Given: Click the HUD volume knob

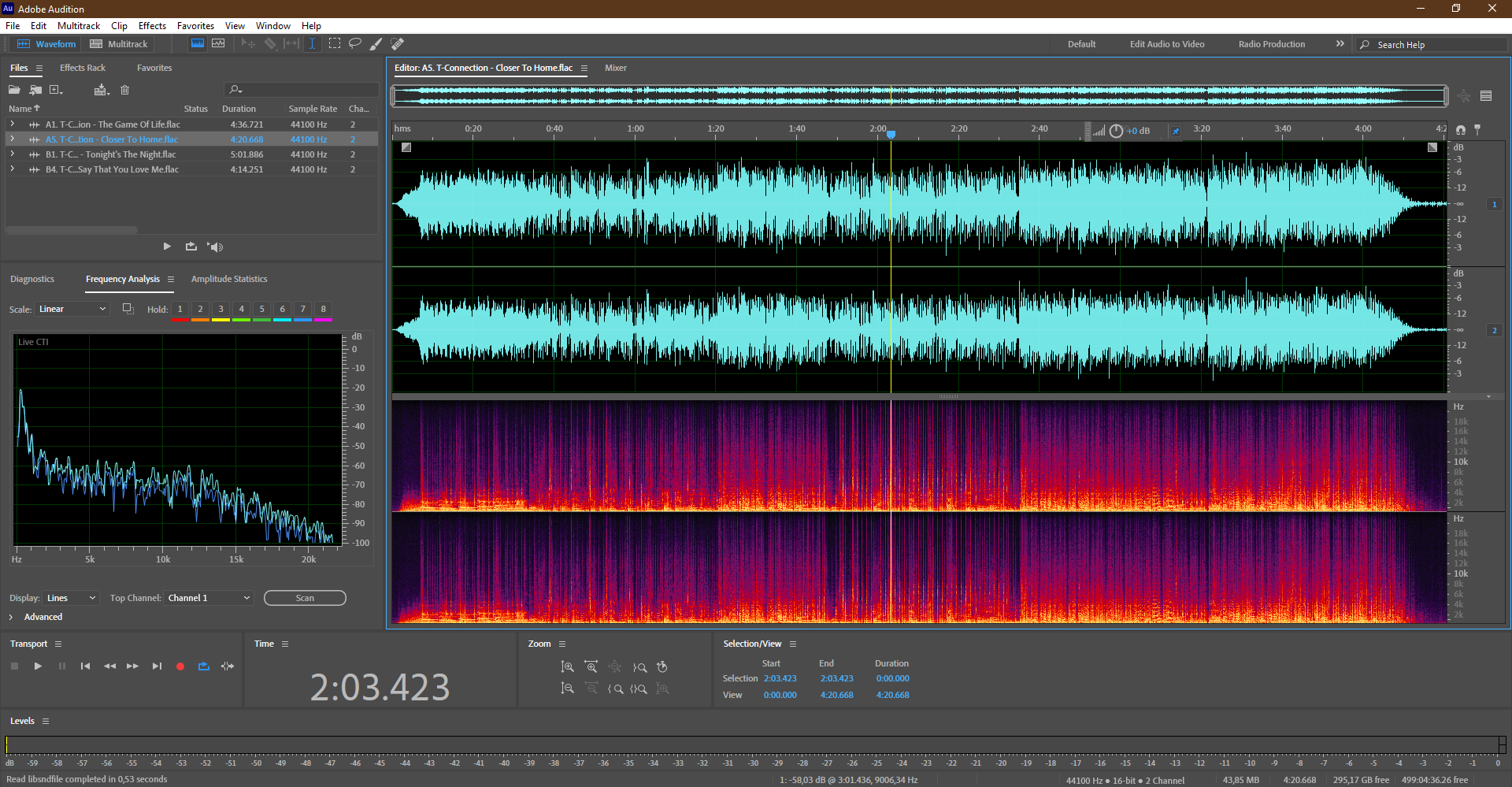Looking at the screenshot, I should (x=1116, y=131).
